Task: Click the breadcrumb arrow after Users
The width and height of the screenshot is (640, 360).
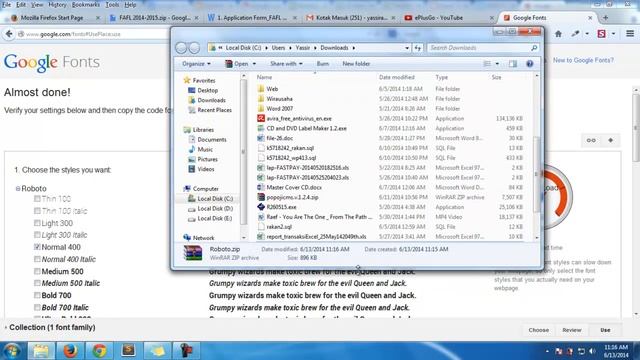Action: pos(290,48)
